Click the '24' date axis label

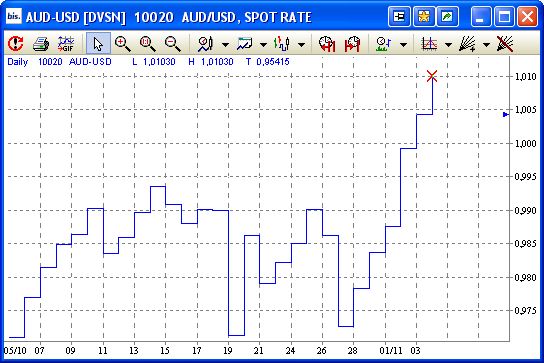[290, 351]
